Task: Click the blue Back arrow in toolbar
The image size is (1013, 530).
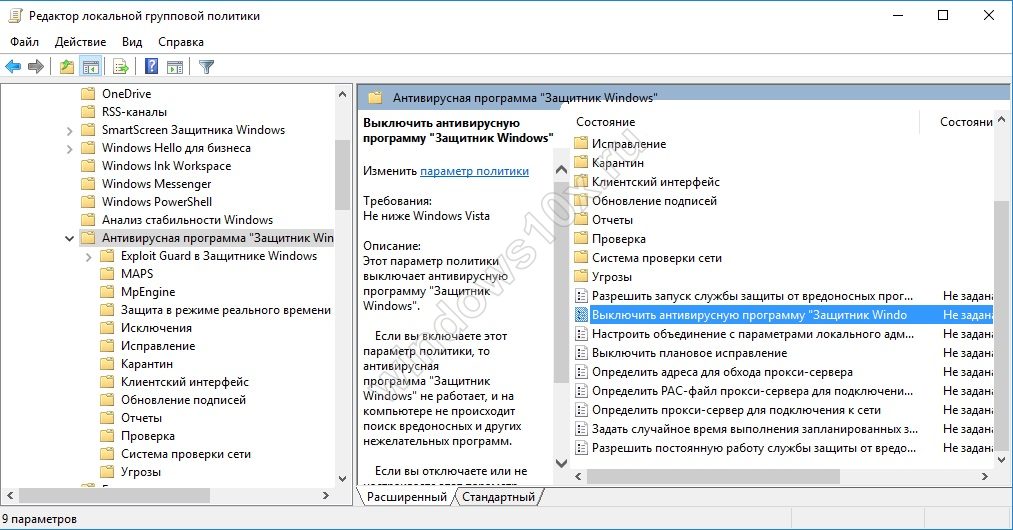Action: pyautogui.click(x=13, y=67)
